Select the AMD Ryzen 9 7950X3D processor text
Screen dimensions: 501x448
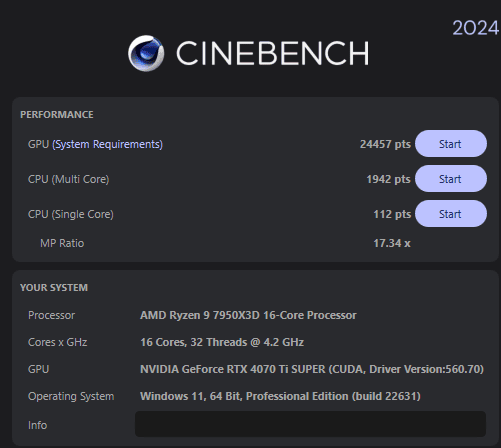[x=248, y=315]
